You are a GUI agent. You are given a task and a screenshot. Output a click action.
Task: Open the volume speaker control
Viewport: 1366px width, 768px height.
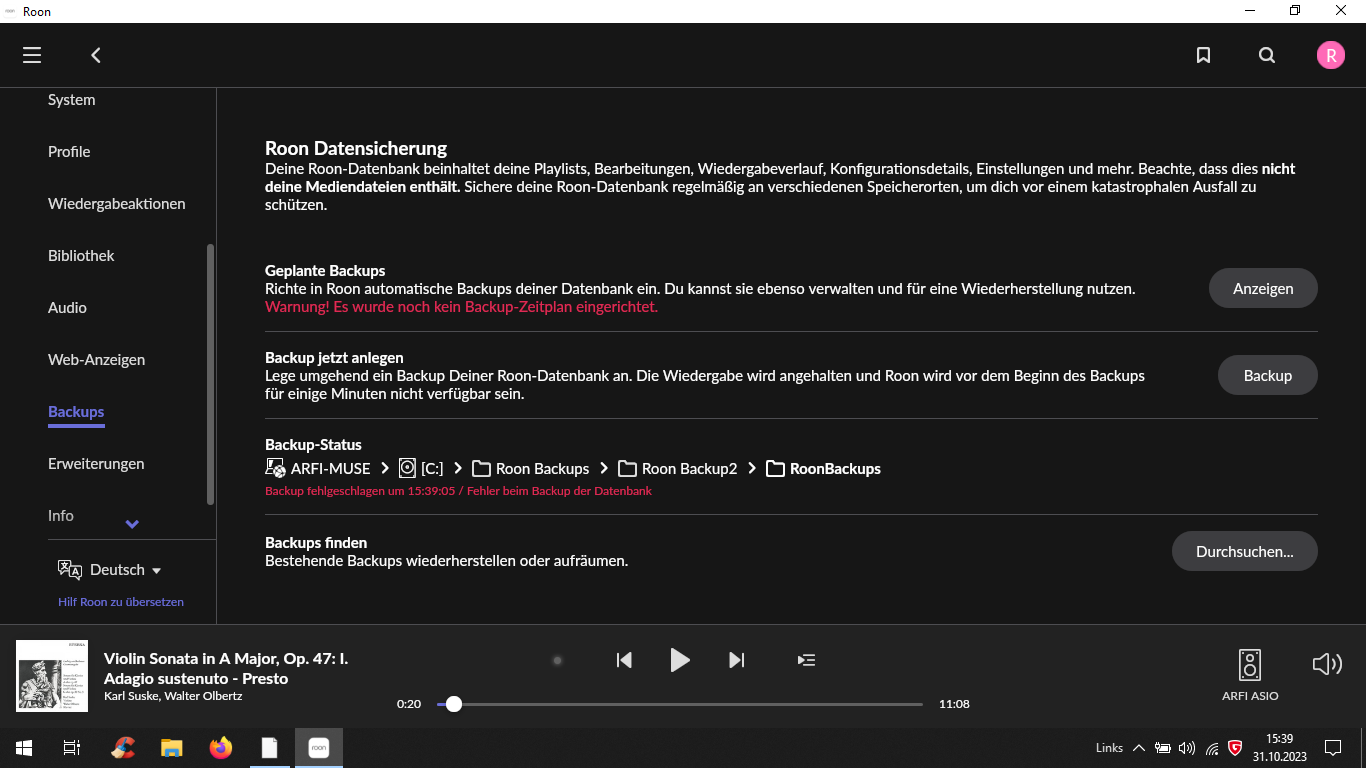pyautogui.click(x=1326, y=664)
